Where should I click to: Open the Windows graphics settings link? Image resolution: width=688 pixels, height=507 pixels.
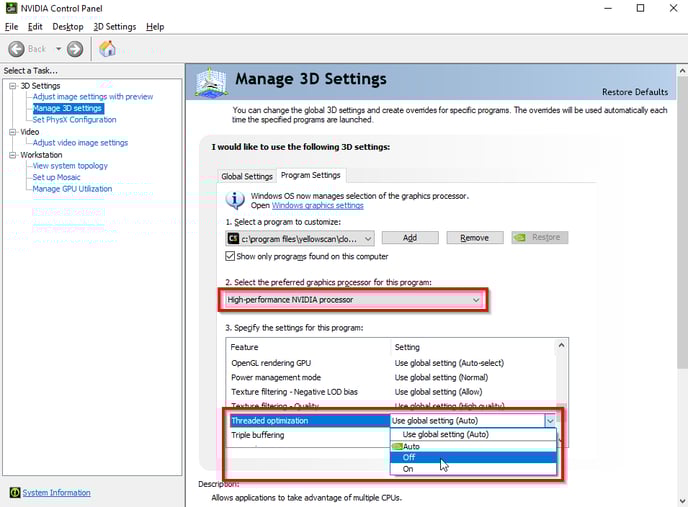(x=318, y=205)
